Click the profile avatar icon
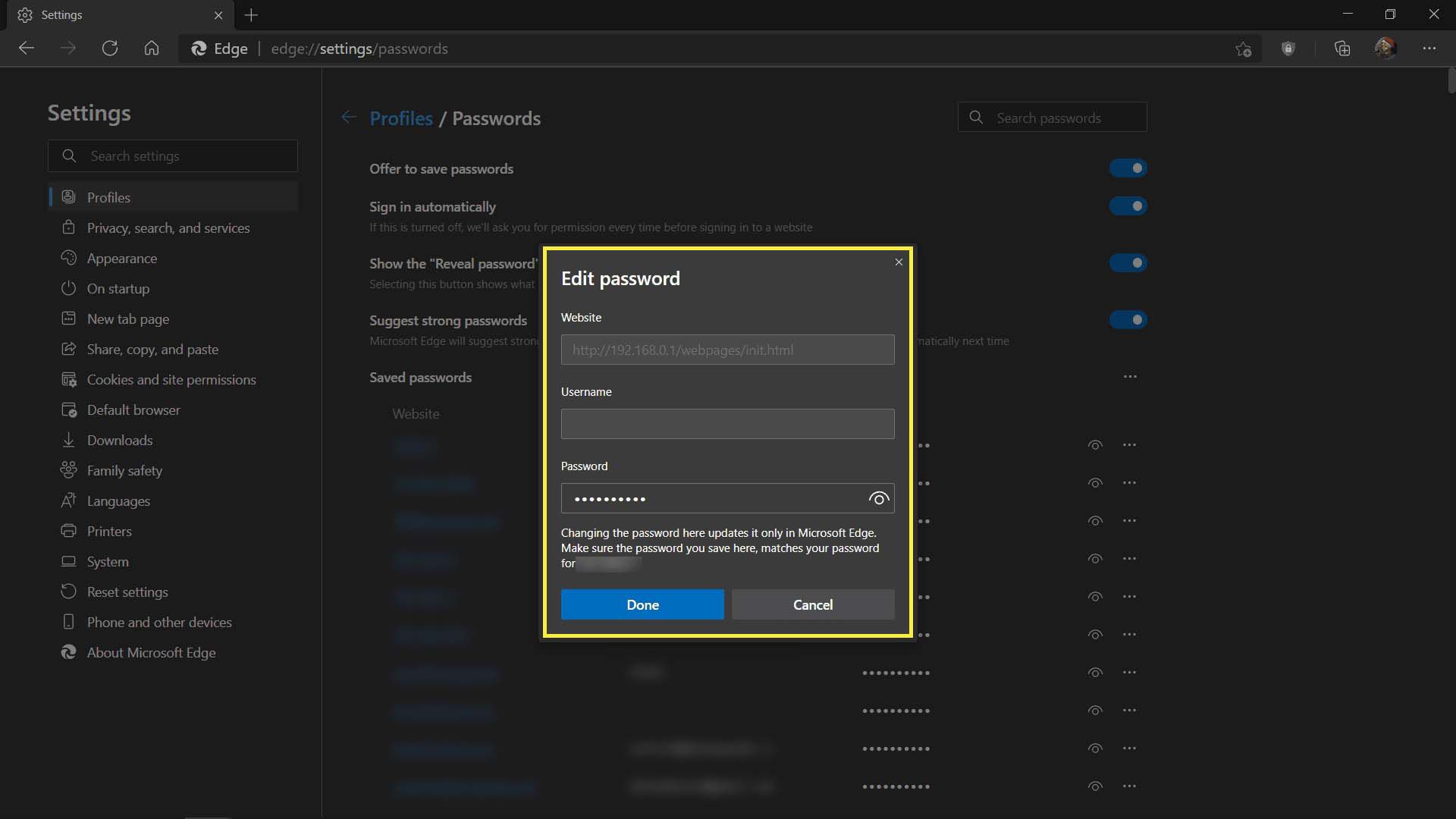The width and height of the screenshot is (1456, 819). point(1385,47)
